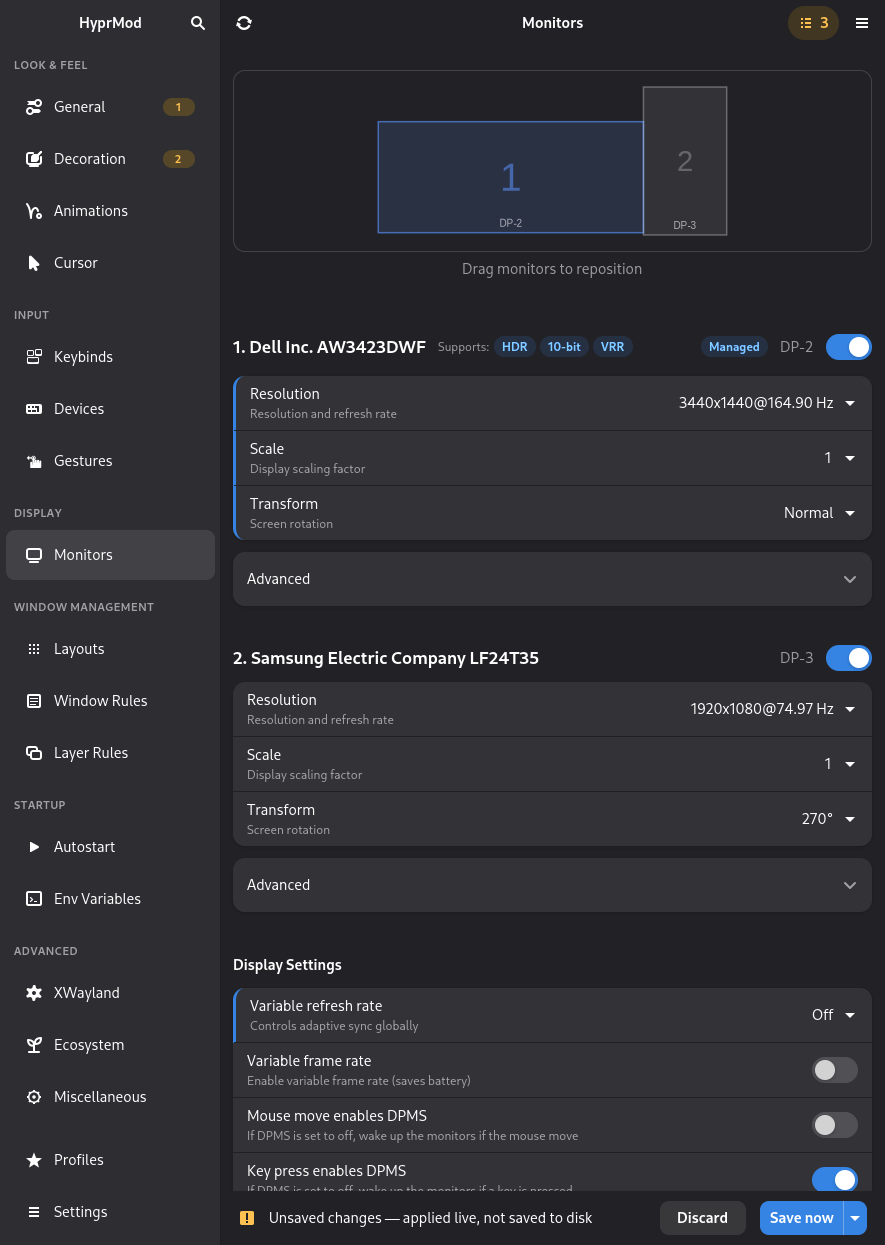
Task: Click the "Display Settings" heading
Action: click(287, 965)
